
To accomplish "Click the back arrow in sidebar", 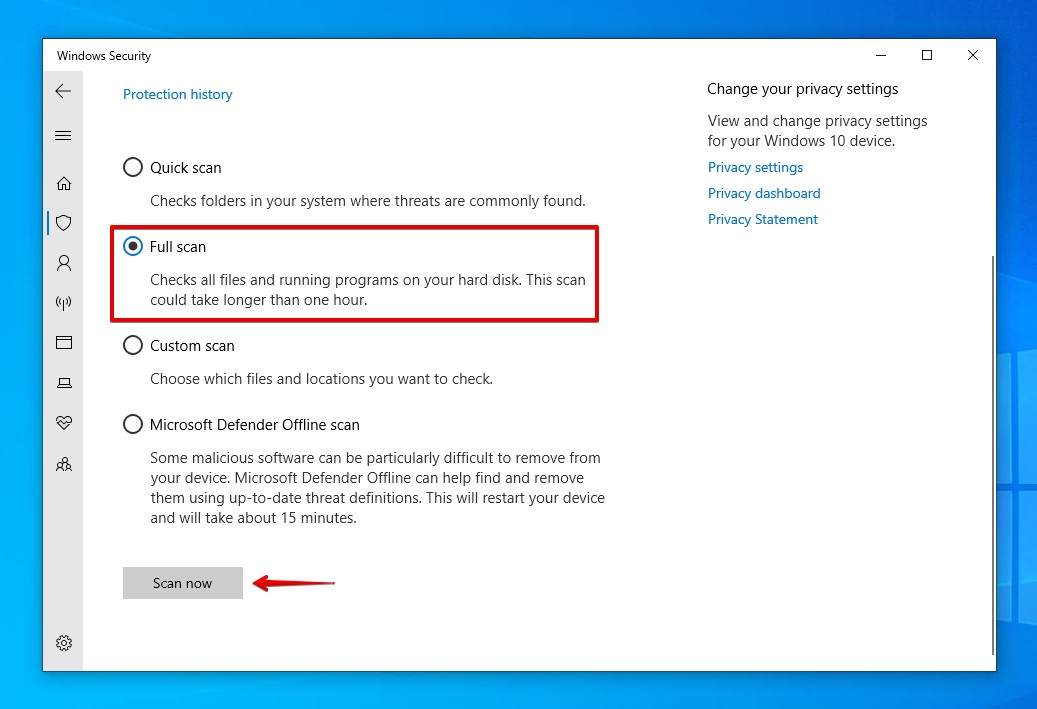I will [x=63, y=90].
